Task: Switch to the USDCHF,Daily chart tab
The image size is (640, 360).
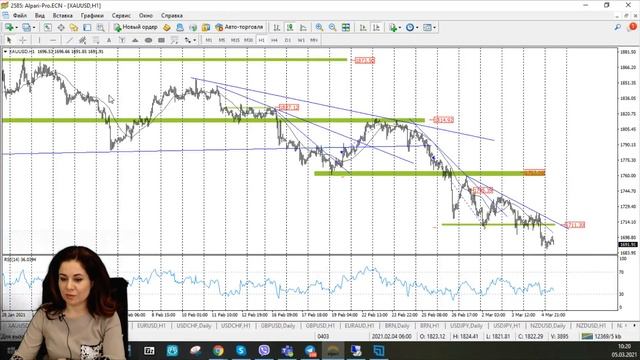Action: [x=194, y=326]
